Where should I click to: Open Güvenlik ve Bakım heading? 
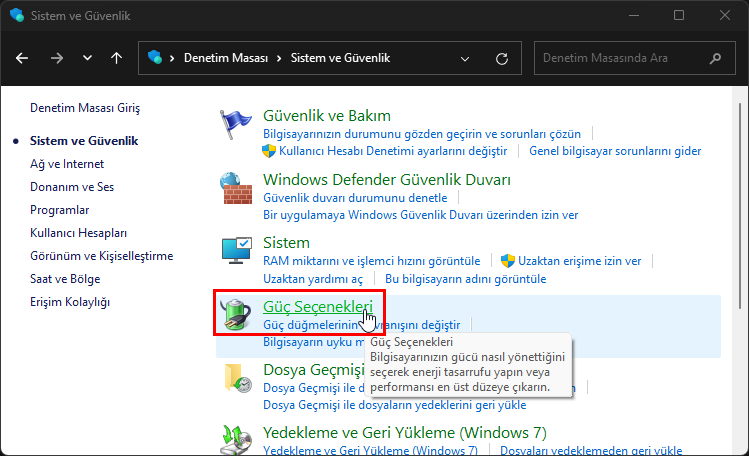coord(327,116)
